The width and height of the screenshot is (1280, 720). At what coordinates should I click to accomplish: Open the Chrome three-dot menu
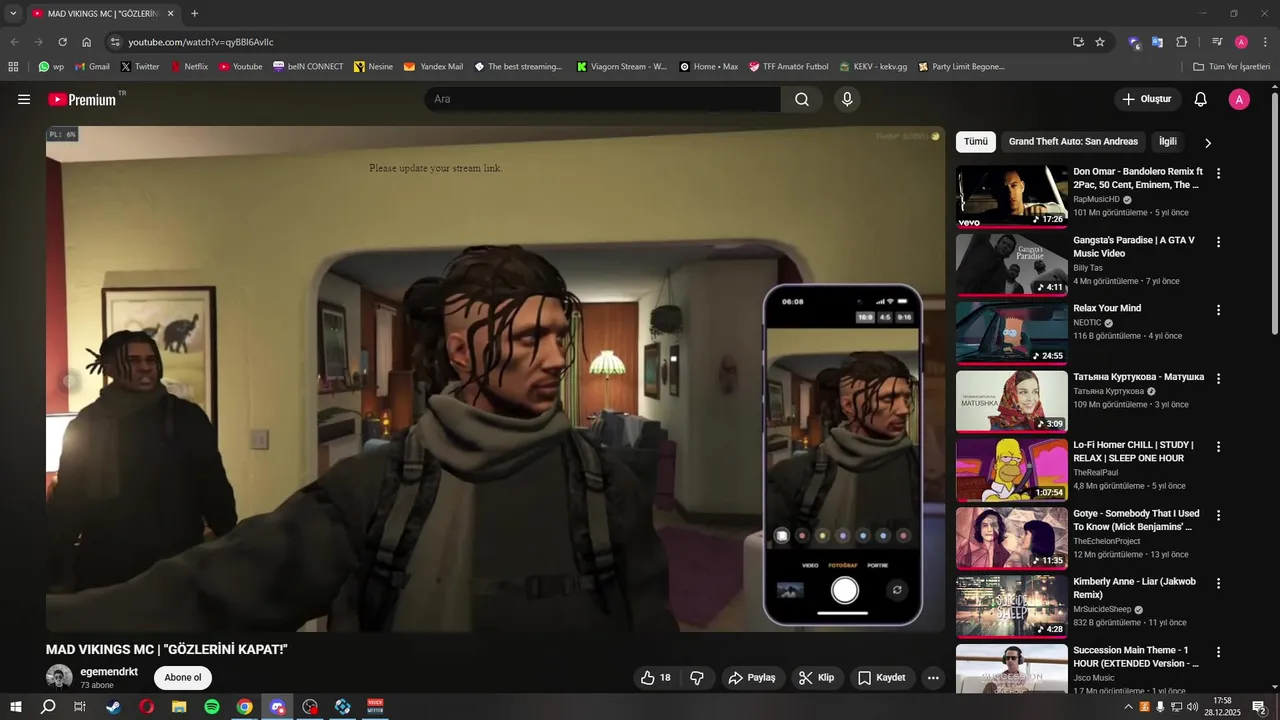[1265, 42]
